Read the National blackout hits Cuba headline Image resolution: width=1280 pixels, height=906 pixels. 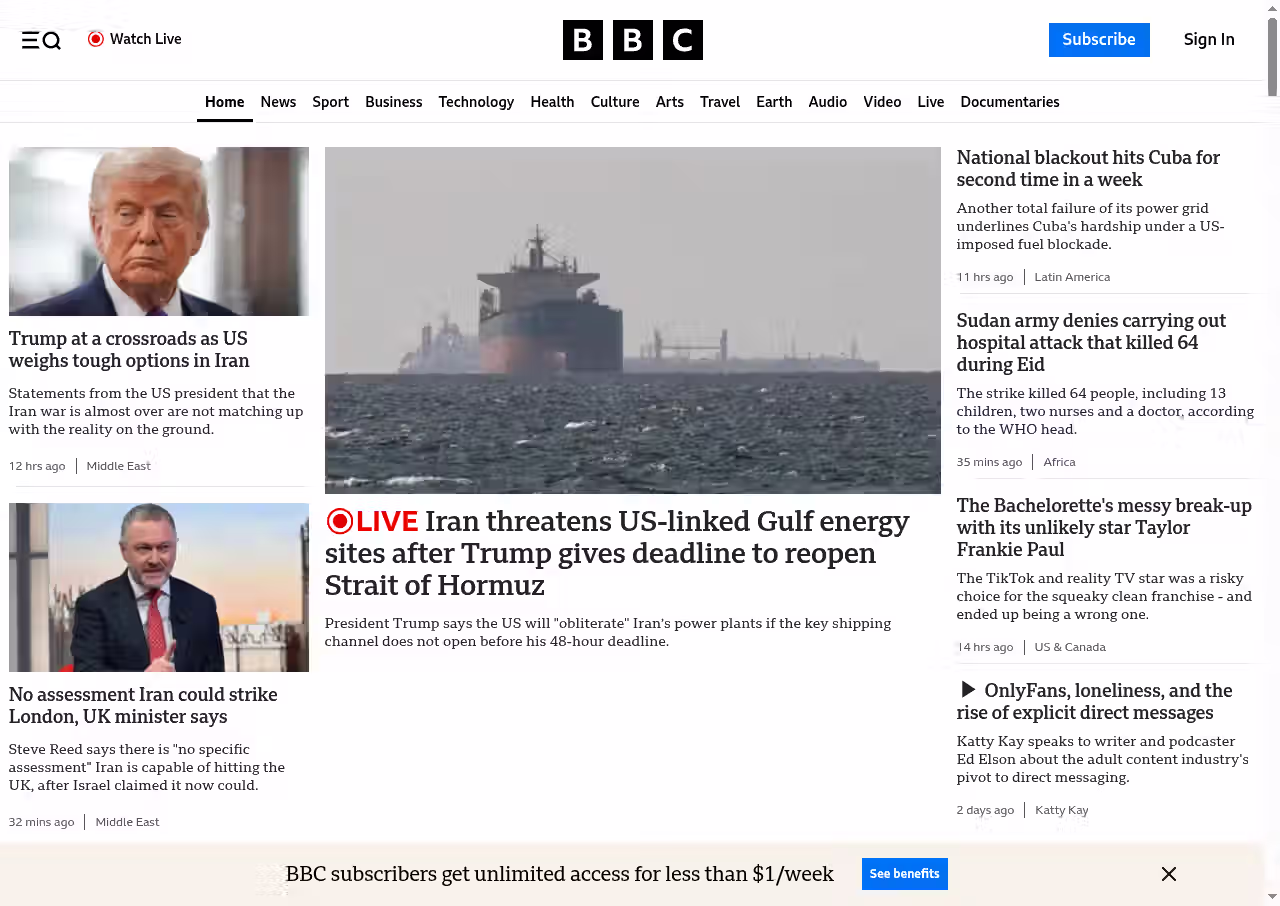(1088, 168)
